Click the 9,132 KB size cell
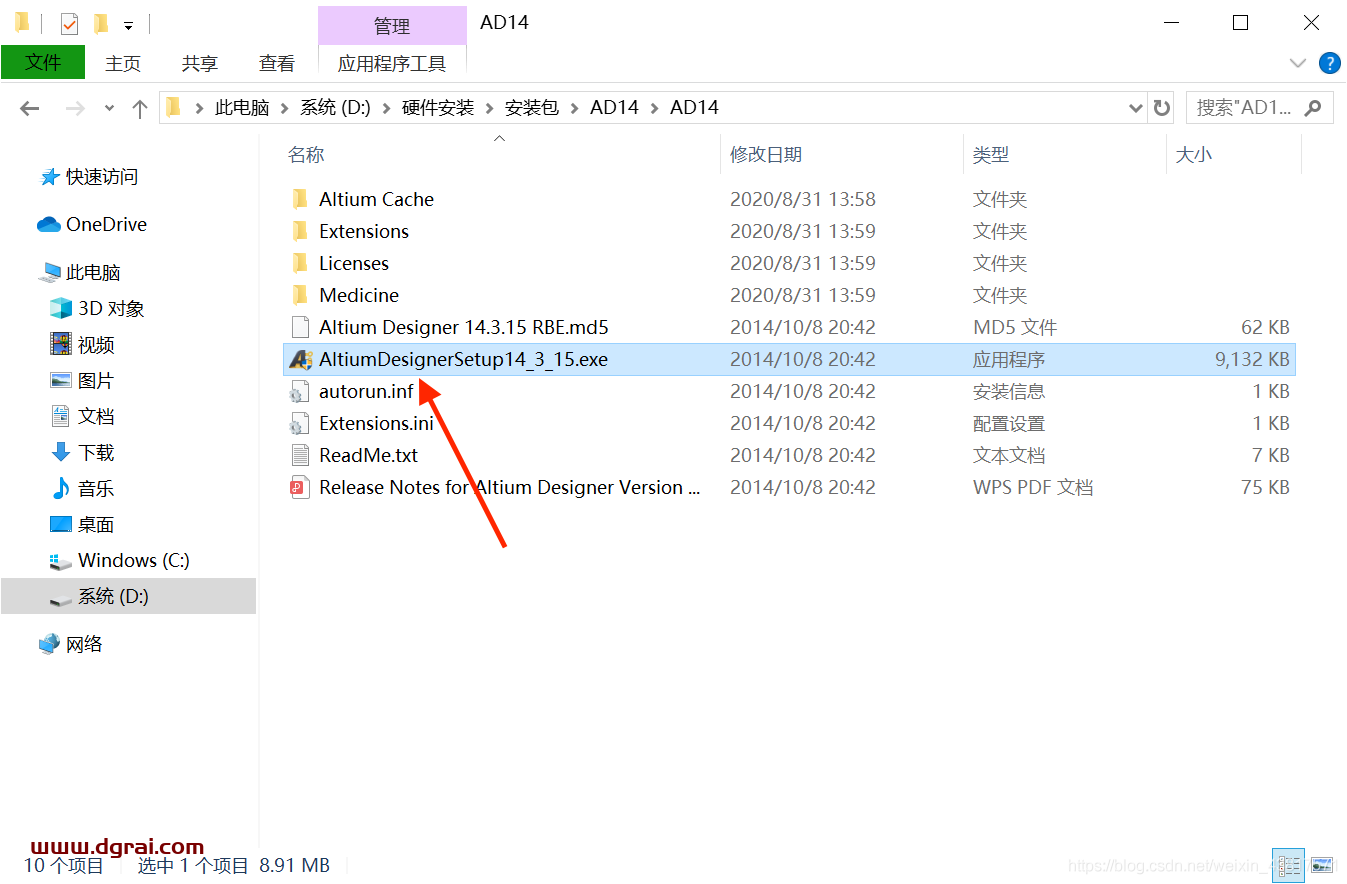The width and height of the screenshot is (1347, 884). [1252, 359]
